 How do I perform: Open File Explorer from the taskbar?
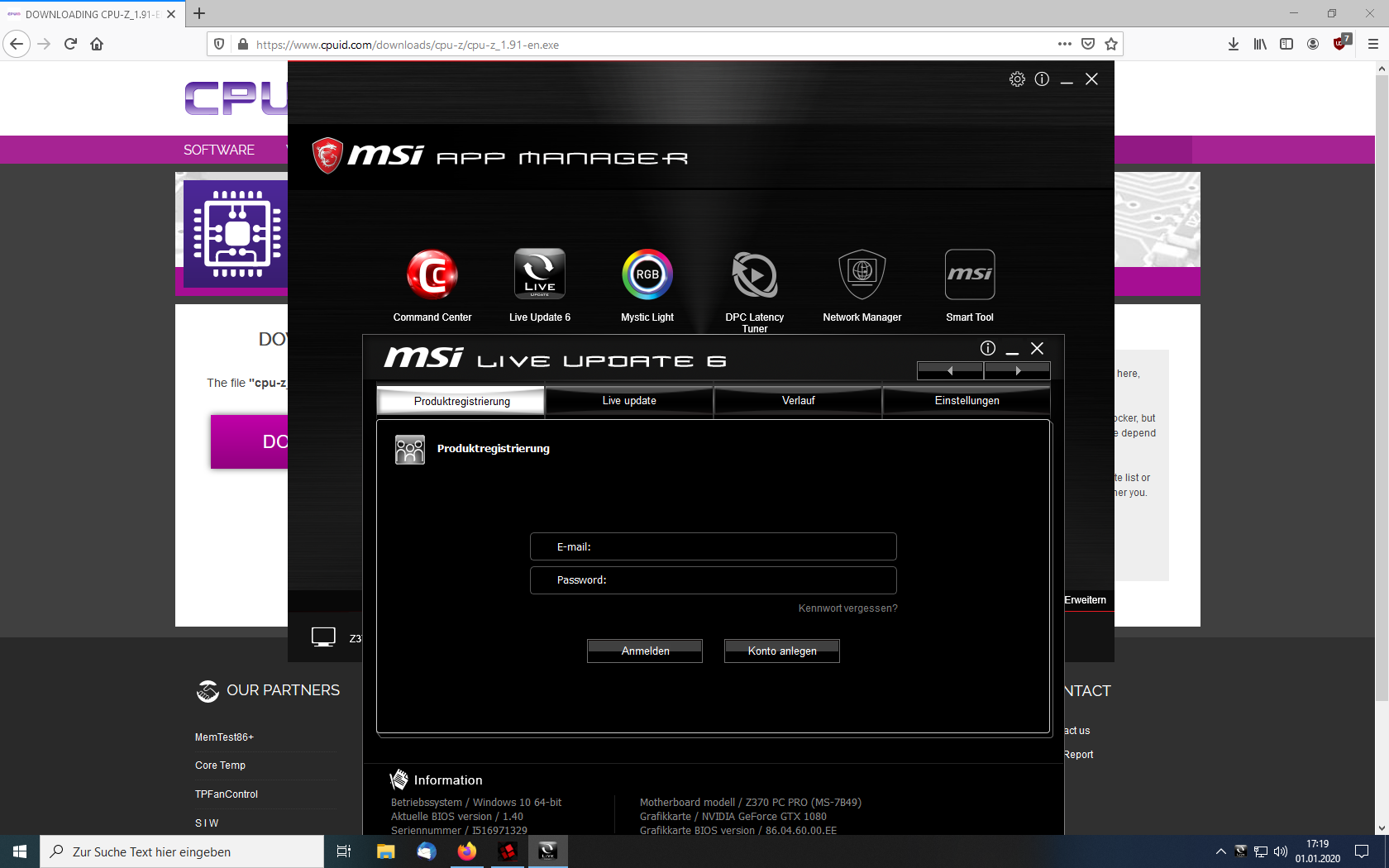386,851
